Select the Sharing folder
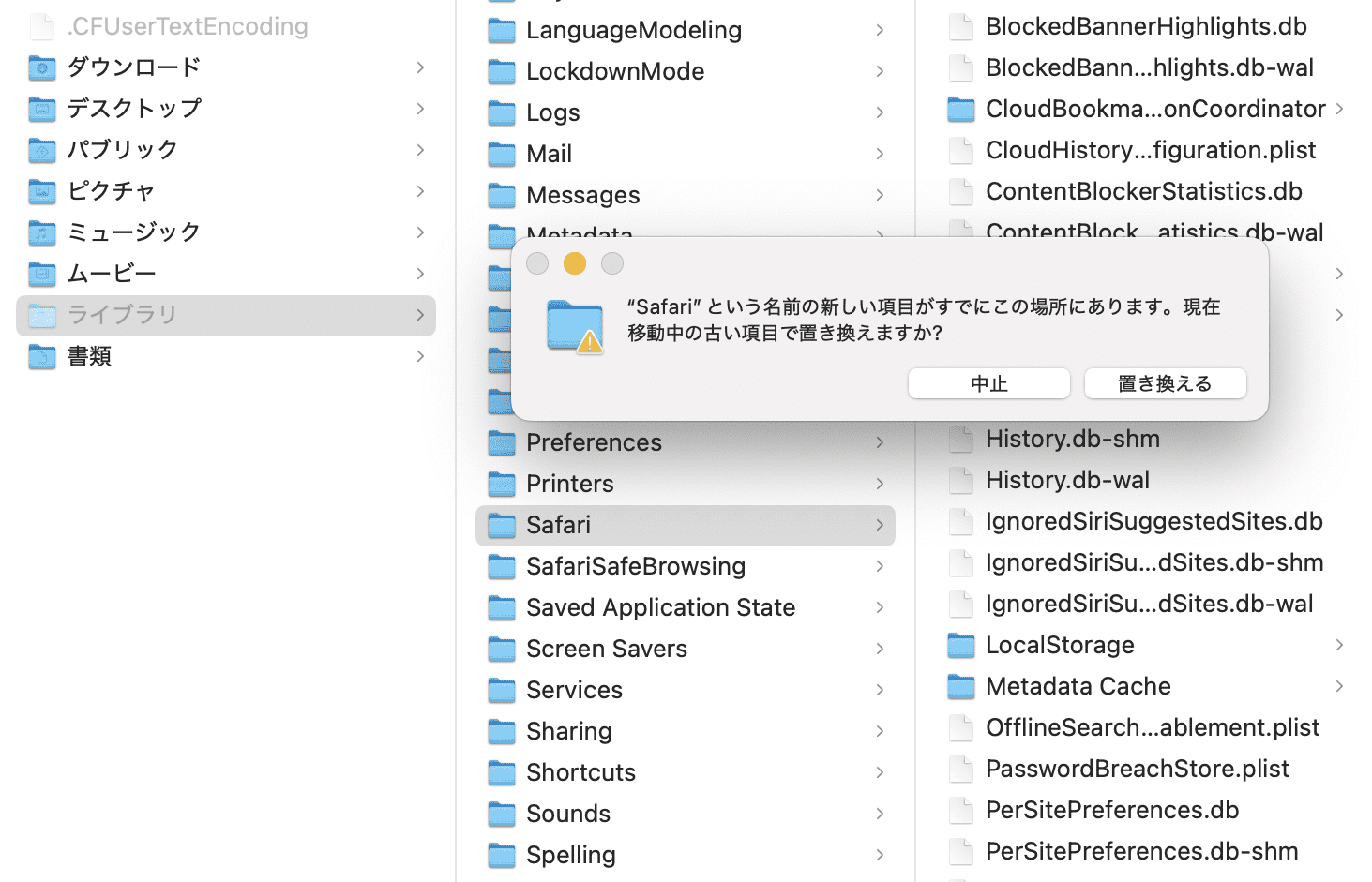This screenshot has height=882, width=1372. pyautogui.click(x=686, y=731)
